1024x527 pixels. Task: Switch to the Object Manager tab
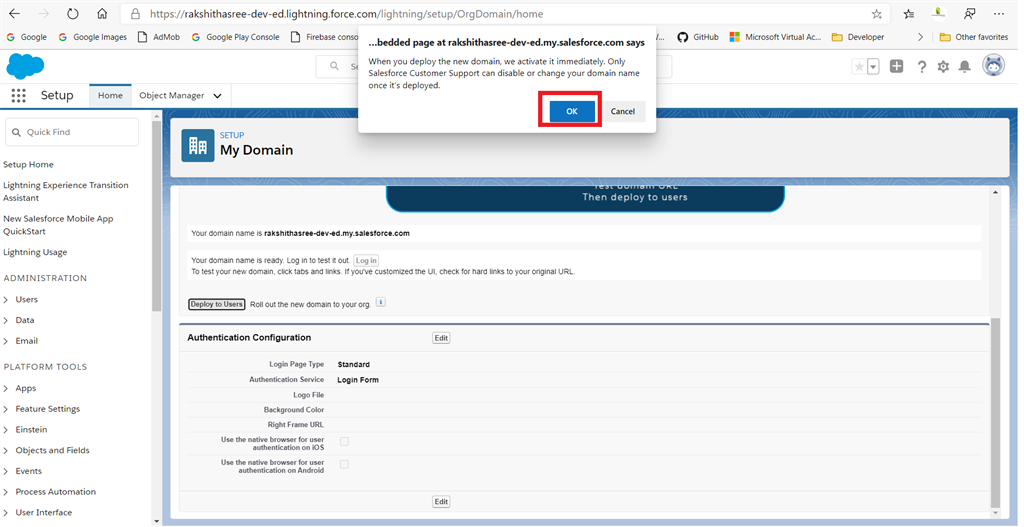pos(172,95)
